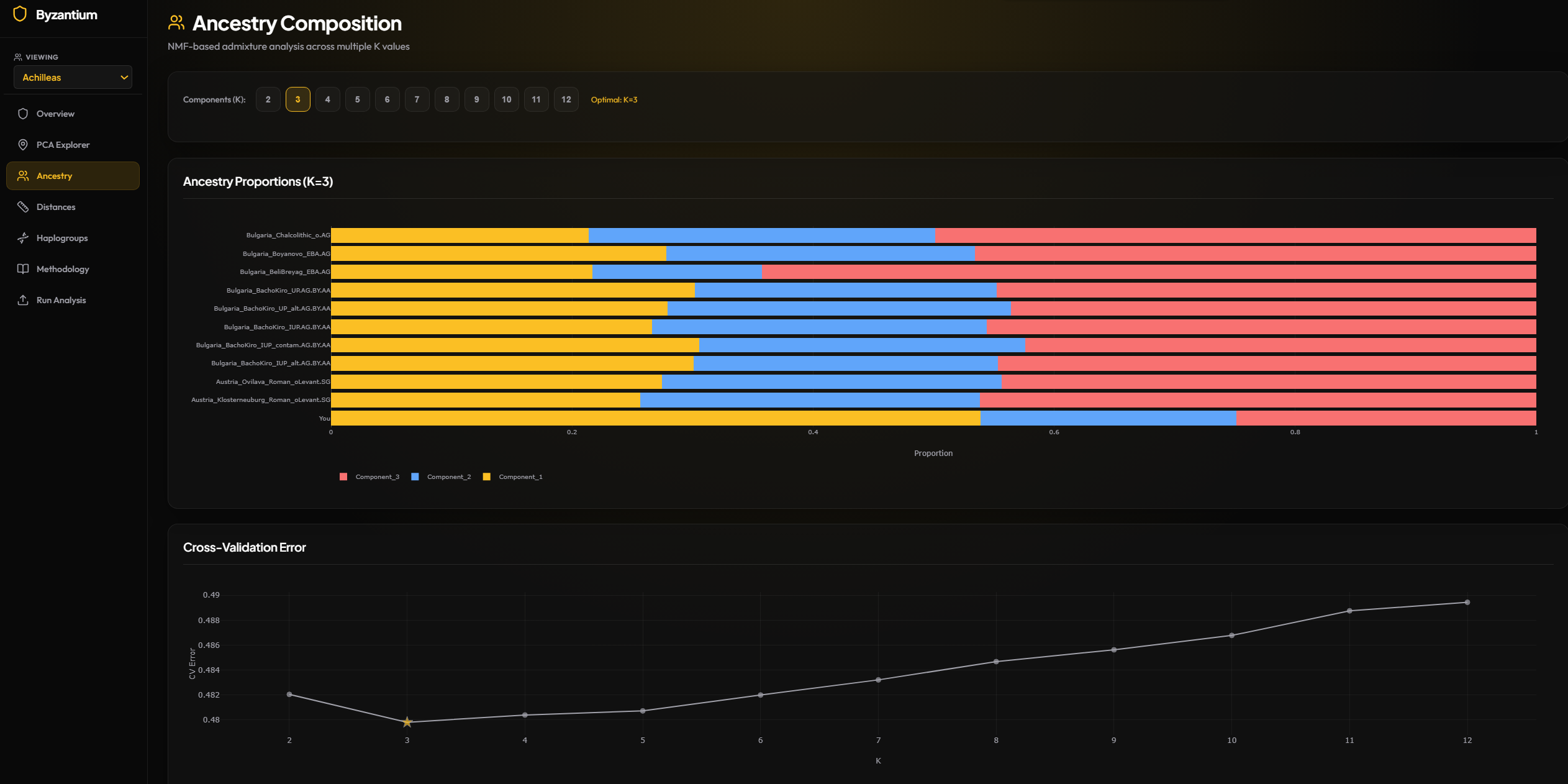Screen dimensions: 1568x784
Task: Click the Byzantium shield logo
Action: [20, 14]
